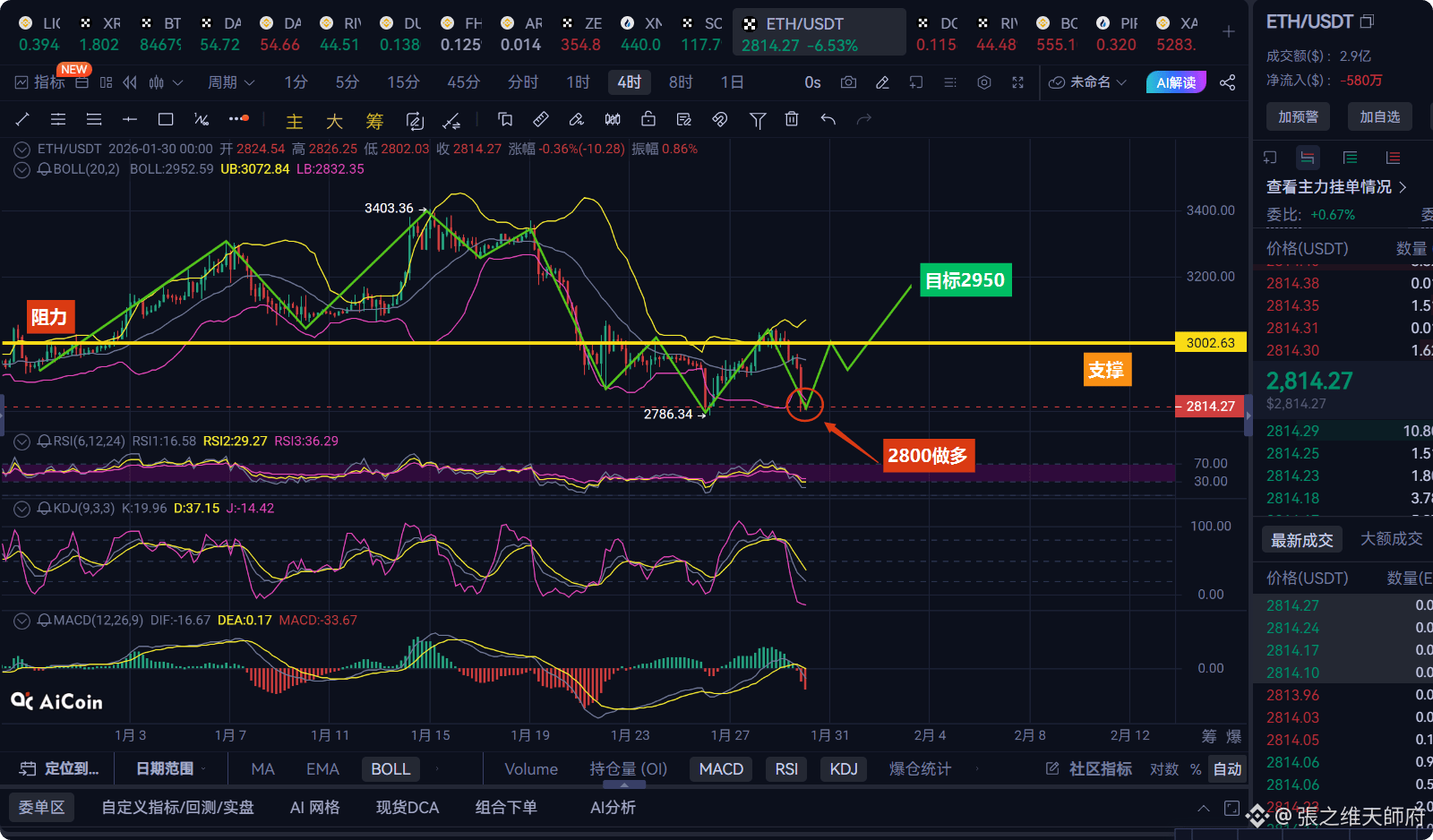Open chart settings hexagon icon

tap(984, 82)
